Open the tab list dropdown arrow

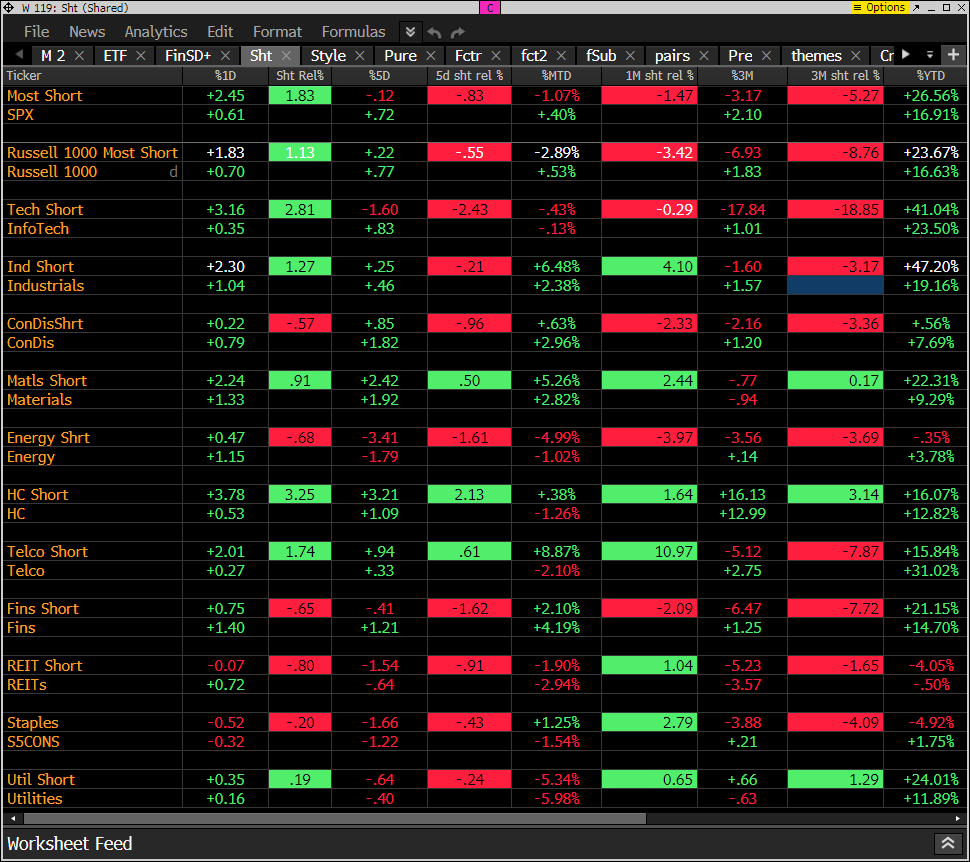[929, 55]
